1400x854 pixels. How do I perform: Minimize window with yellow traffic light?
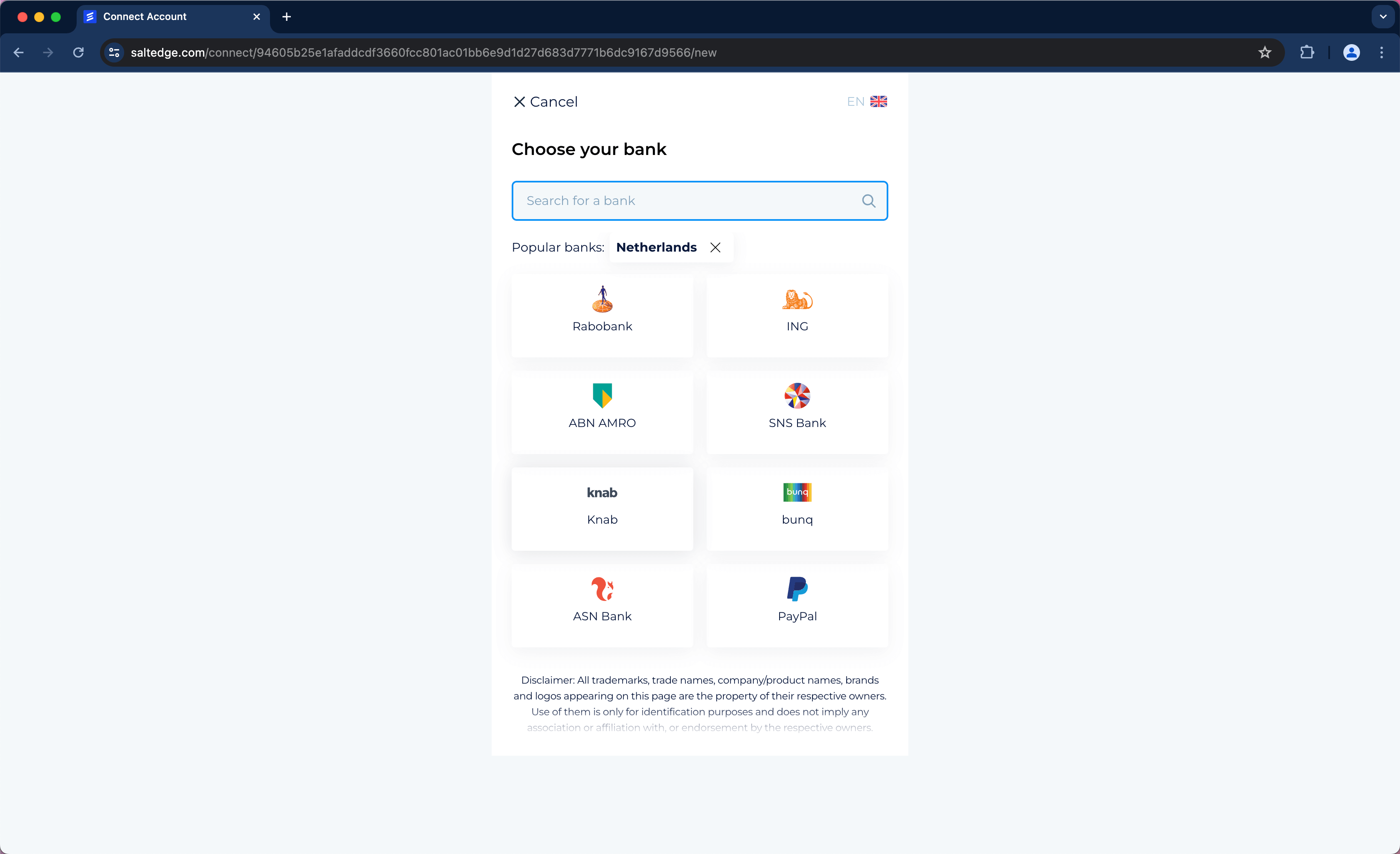coord(39,17)
